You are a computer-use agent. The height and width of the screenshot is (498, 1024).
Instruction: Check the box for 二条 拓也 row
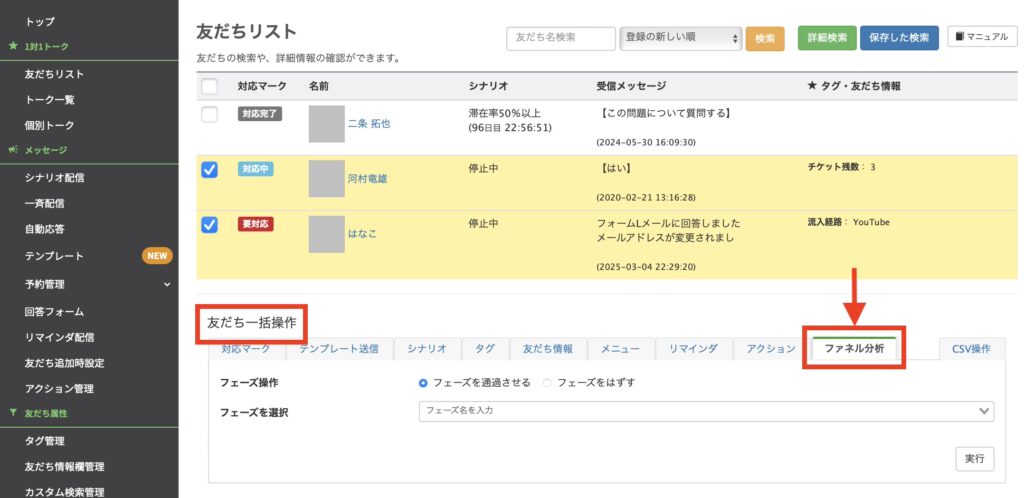tap(209, 115)
